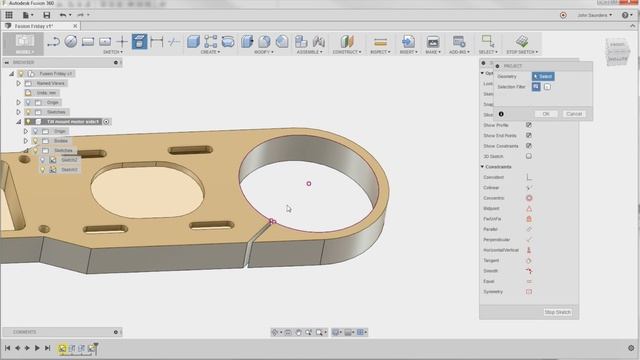Expand the Bodies tree node
The image size is (640, 360).
pos(26,141)
